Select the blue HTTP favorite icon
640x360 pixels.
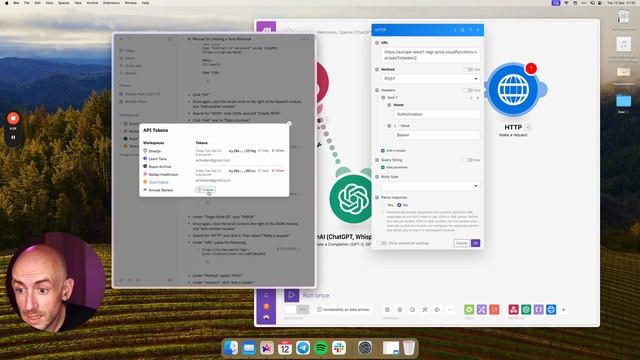coord(551,309)
